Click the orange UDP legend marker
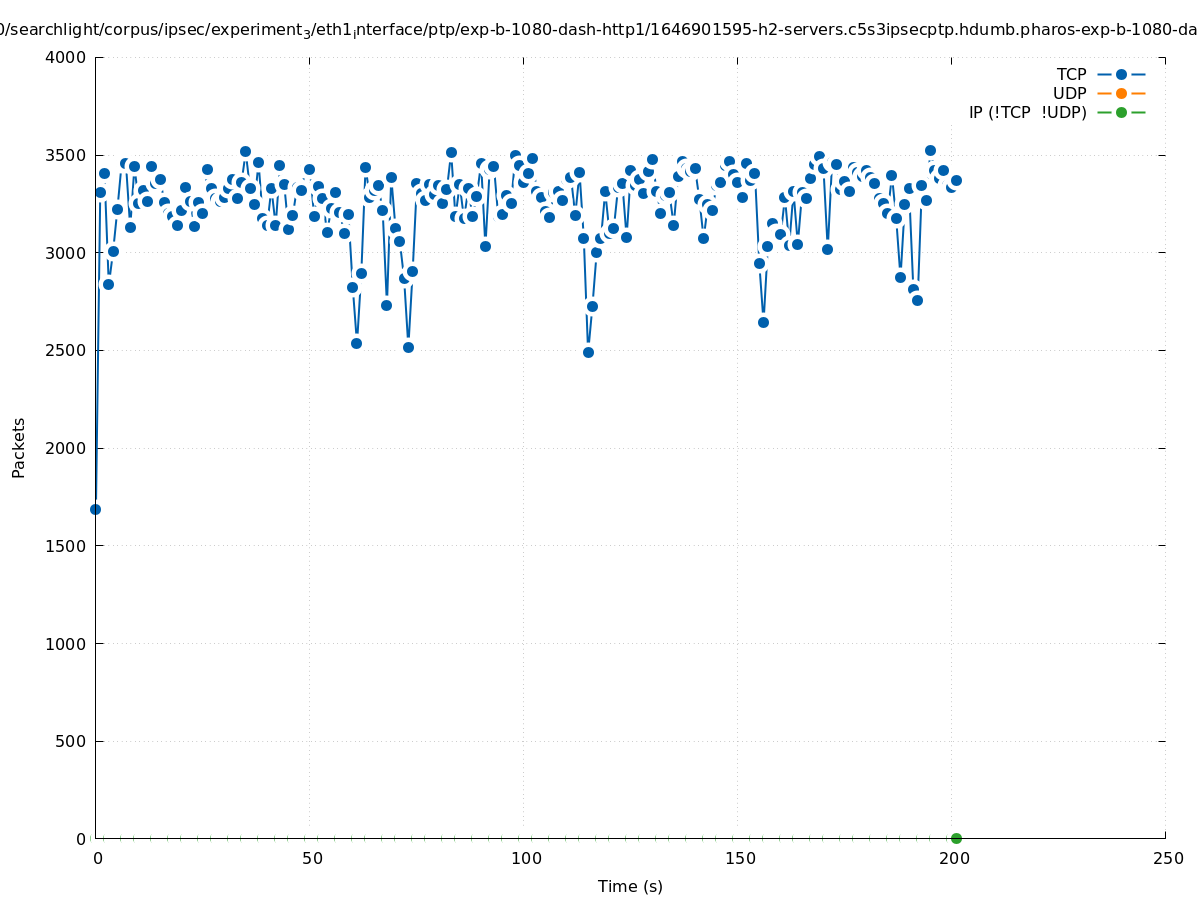This screenshot has width=1197, height=900. (x=1121, y=93)
